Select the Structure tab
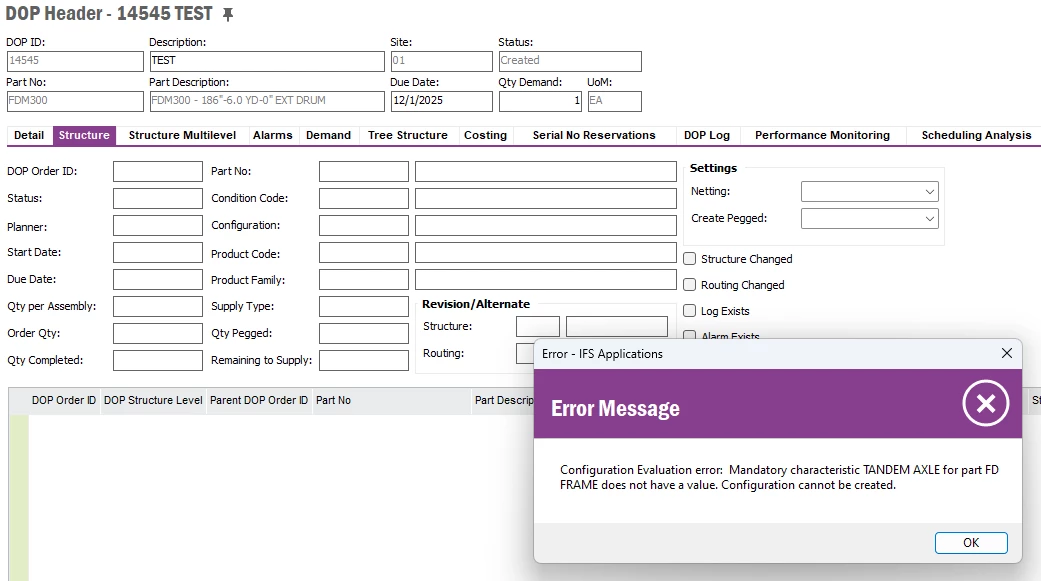Image resolution: width=1041 pixels, height=581 pixels. (x=84, y=135)
